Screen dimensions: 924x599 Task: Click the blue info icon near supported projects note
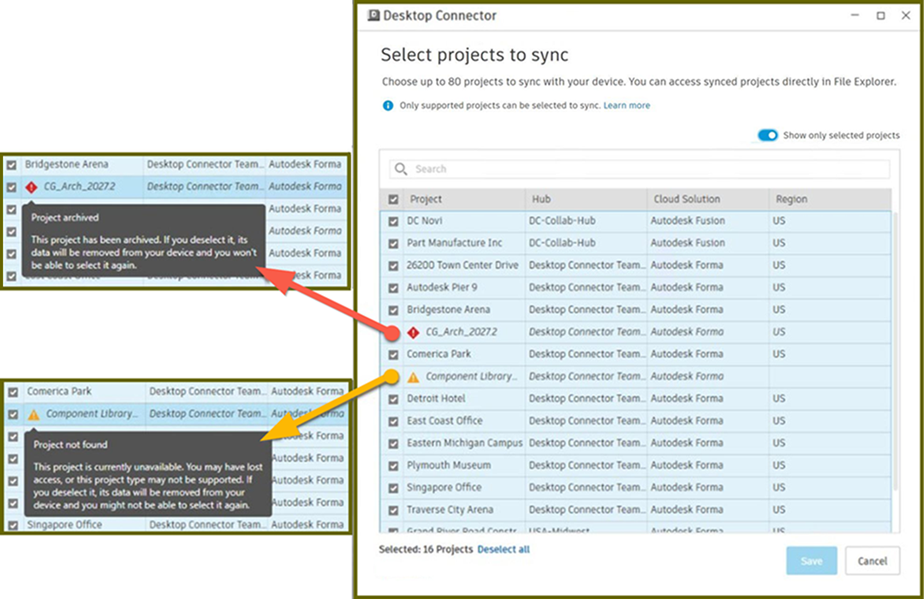point(388,106)
